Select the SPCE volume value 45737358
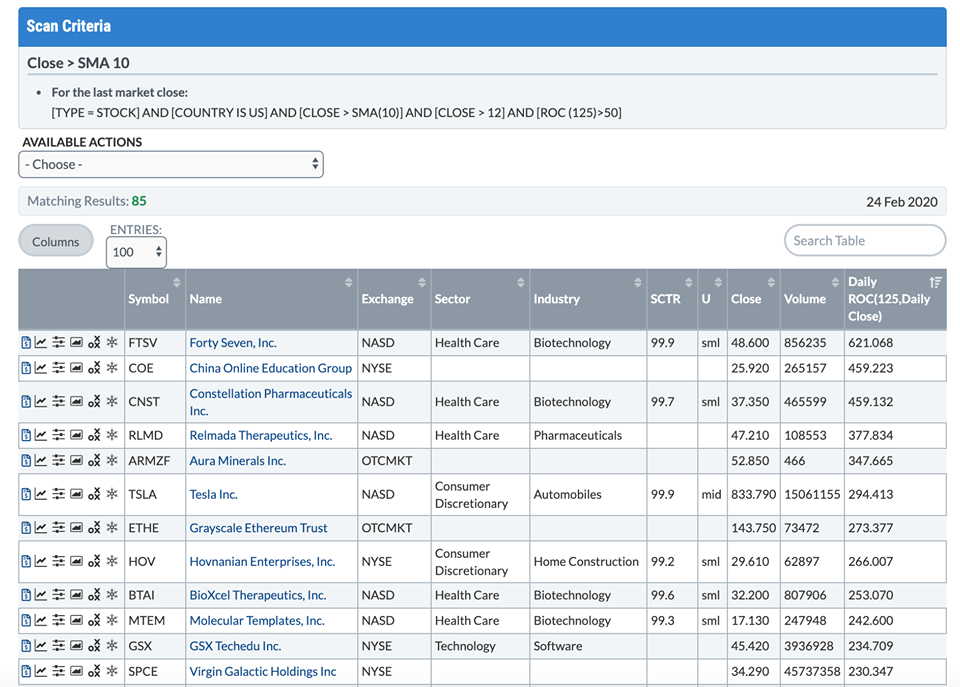This screenshot has width=960, height=687. click(812, 671)
